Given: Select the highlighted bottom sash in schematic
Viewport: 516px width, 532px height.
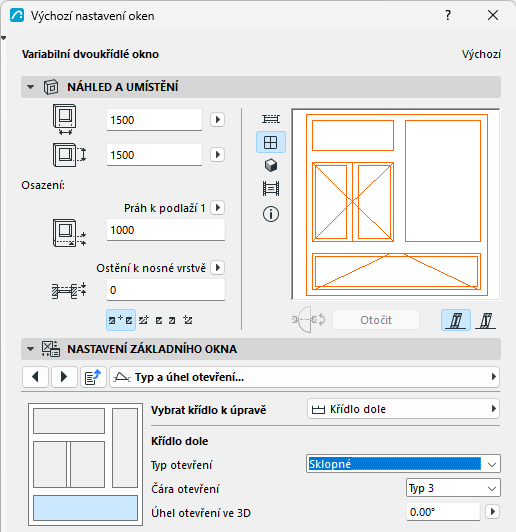Looking at the screenshot, I should click(x=85, y=508).
